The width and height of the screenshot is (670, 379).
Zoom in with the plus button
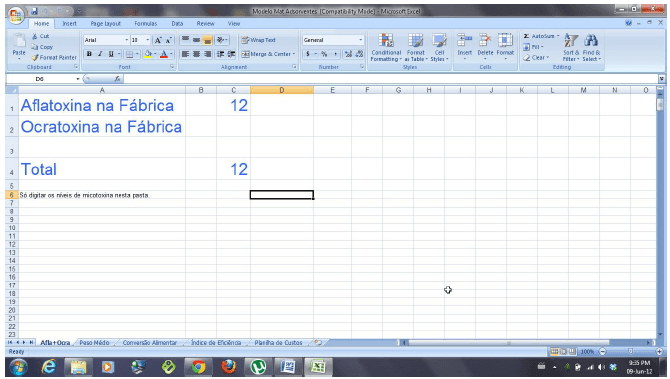659,352
